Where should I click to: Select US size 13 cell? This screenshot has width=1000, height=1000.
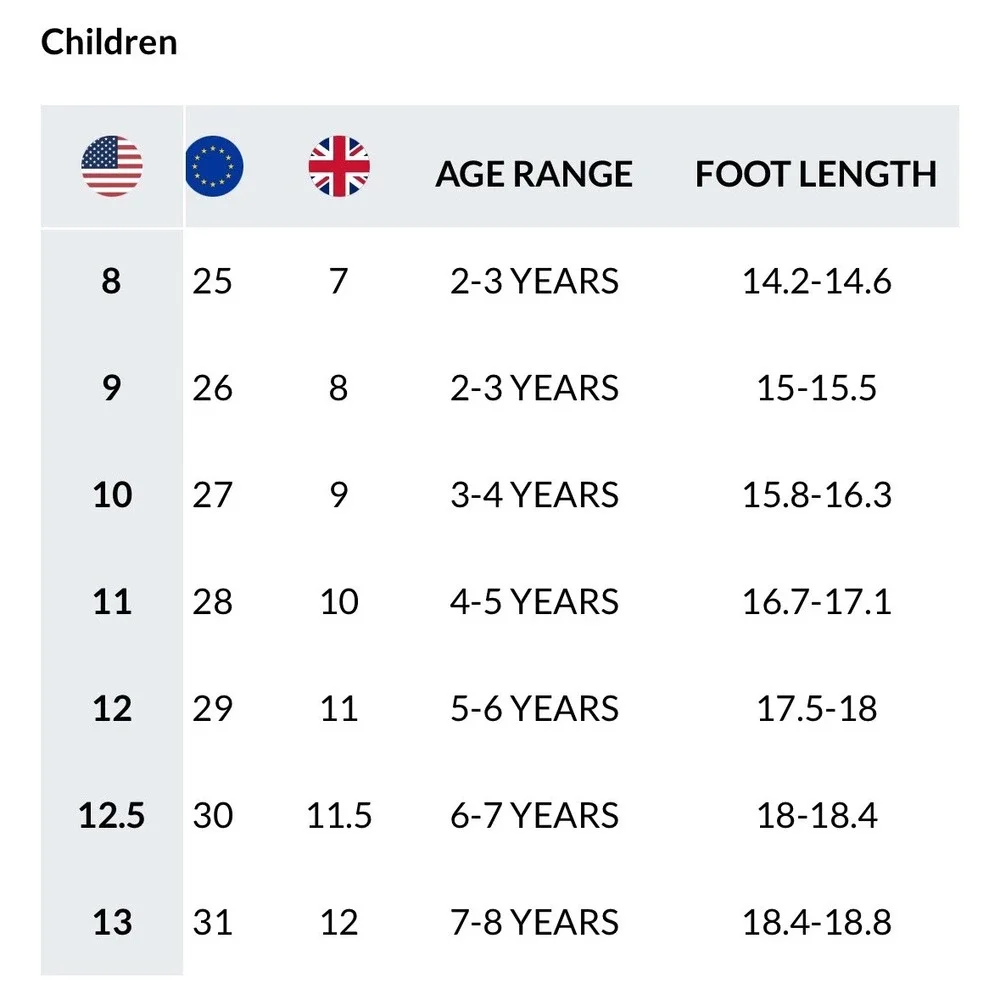(112, 922)
